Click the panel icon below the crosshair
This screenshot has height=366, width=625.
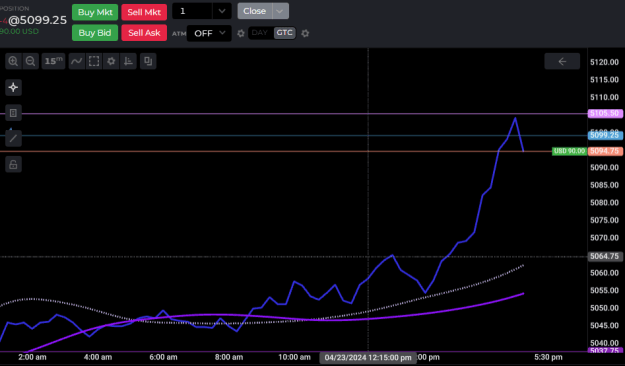click(x=13, y=113)
